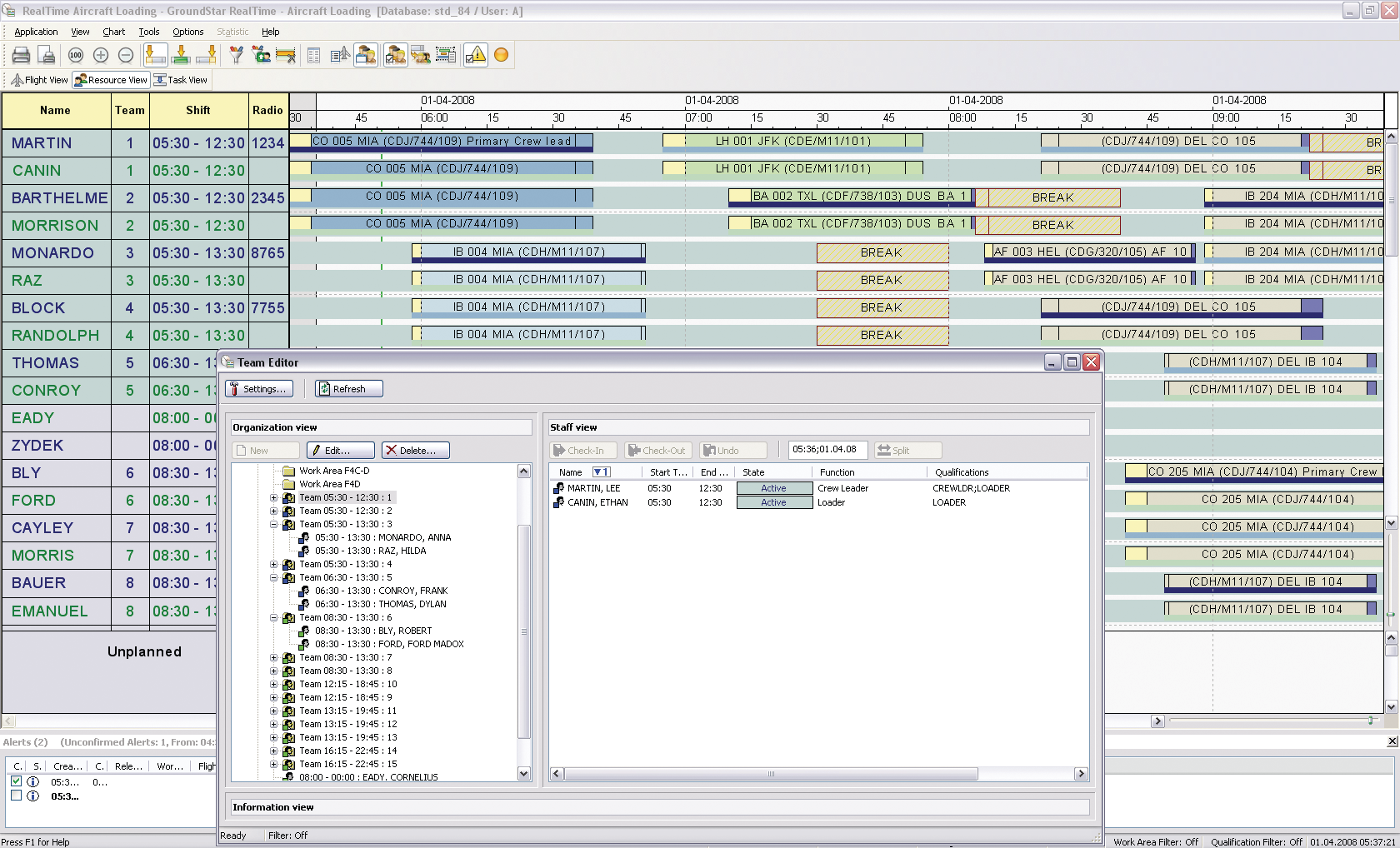This screenshot has width=1400, height=848.
Task: Open the Options menu
Action: pos(187,32)
